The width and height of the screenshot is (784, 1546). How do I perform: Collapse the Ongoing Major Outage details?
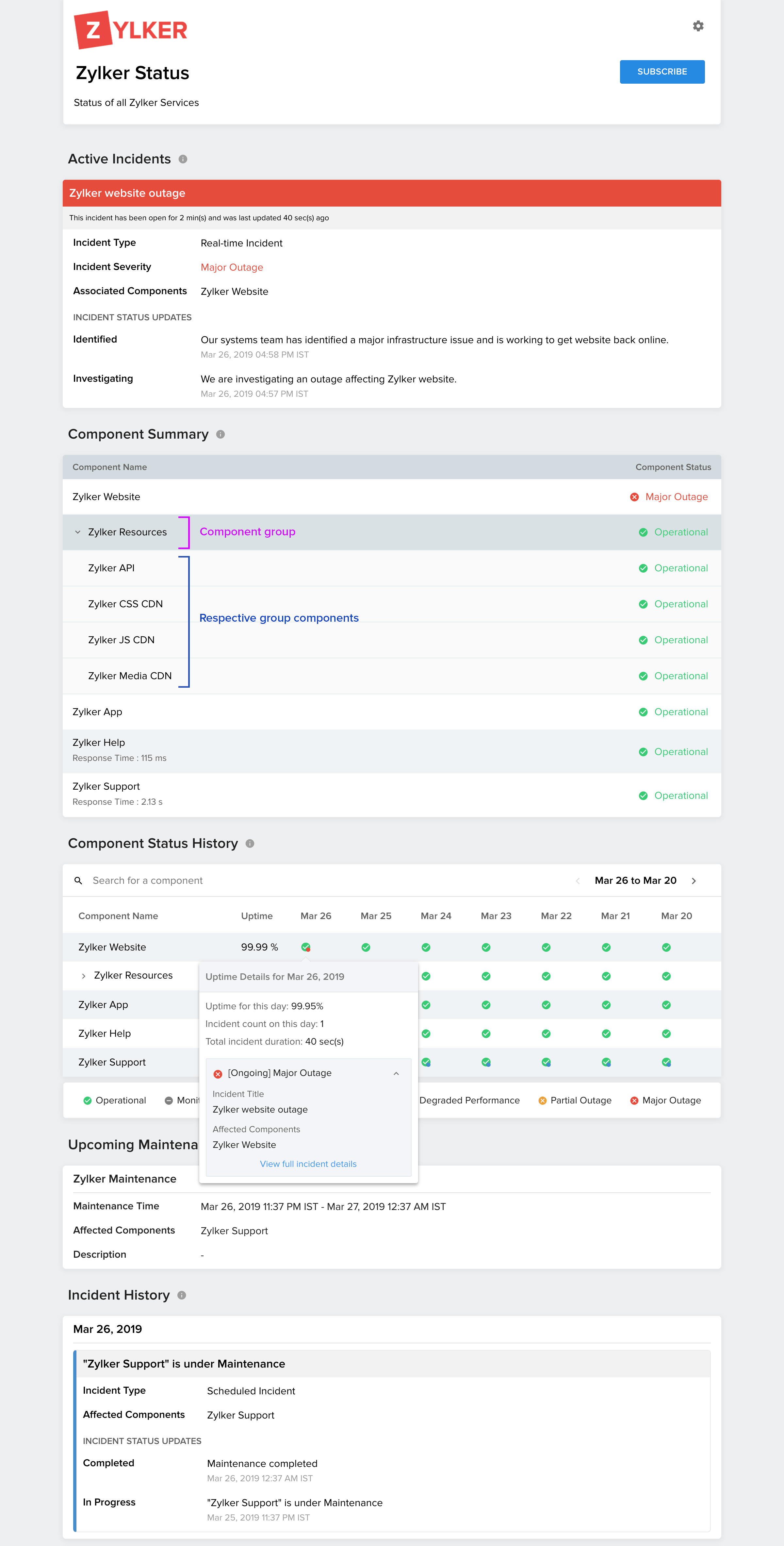(396, 1073)
